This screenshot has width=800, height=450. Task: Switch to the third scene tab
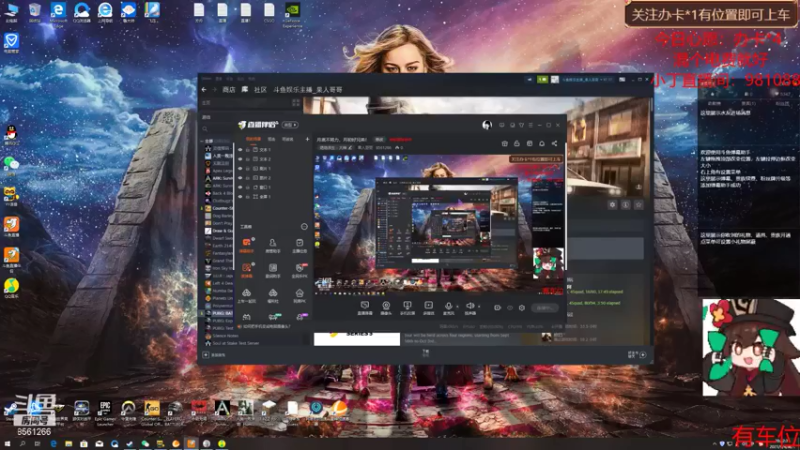coord(288,139)
